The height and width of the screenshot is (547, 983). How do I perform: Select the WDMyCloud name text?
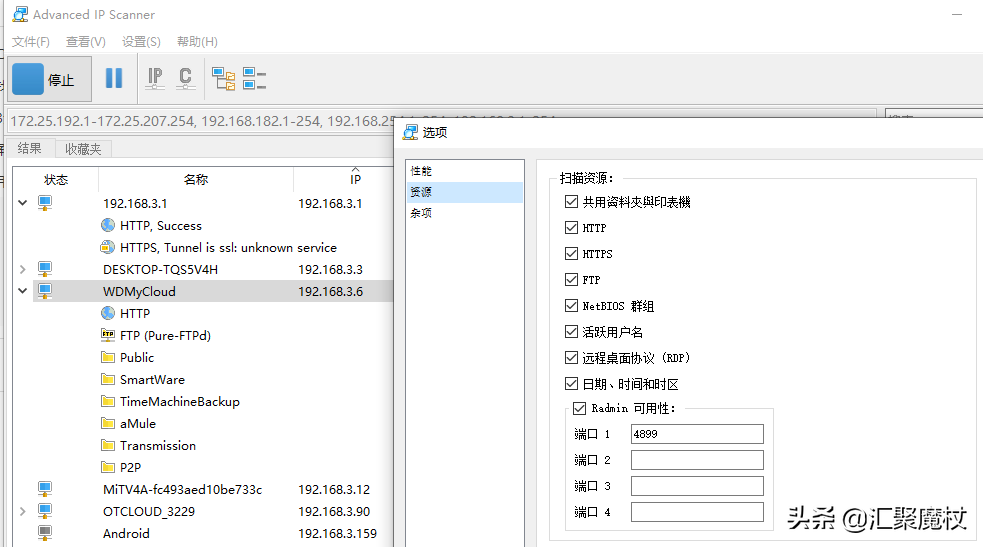pyautogui.click(x=139, y=291)
